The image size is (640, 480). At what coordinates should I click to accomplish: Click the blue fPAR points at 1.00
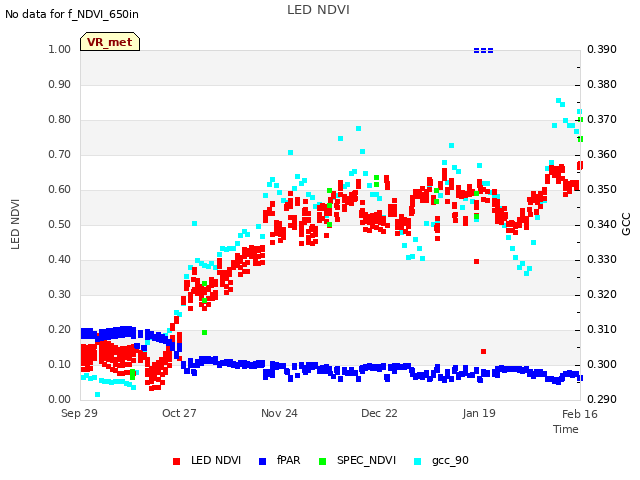coord(484,51)
